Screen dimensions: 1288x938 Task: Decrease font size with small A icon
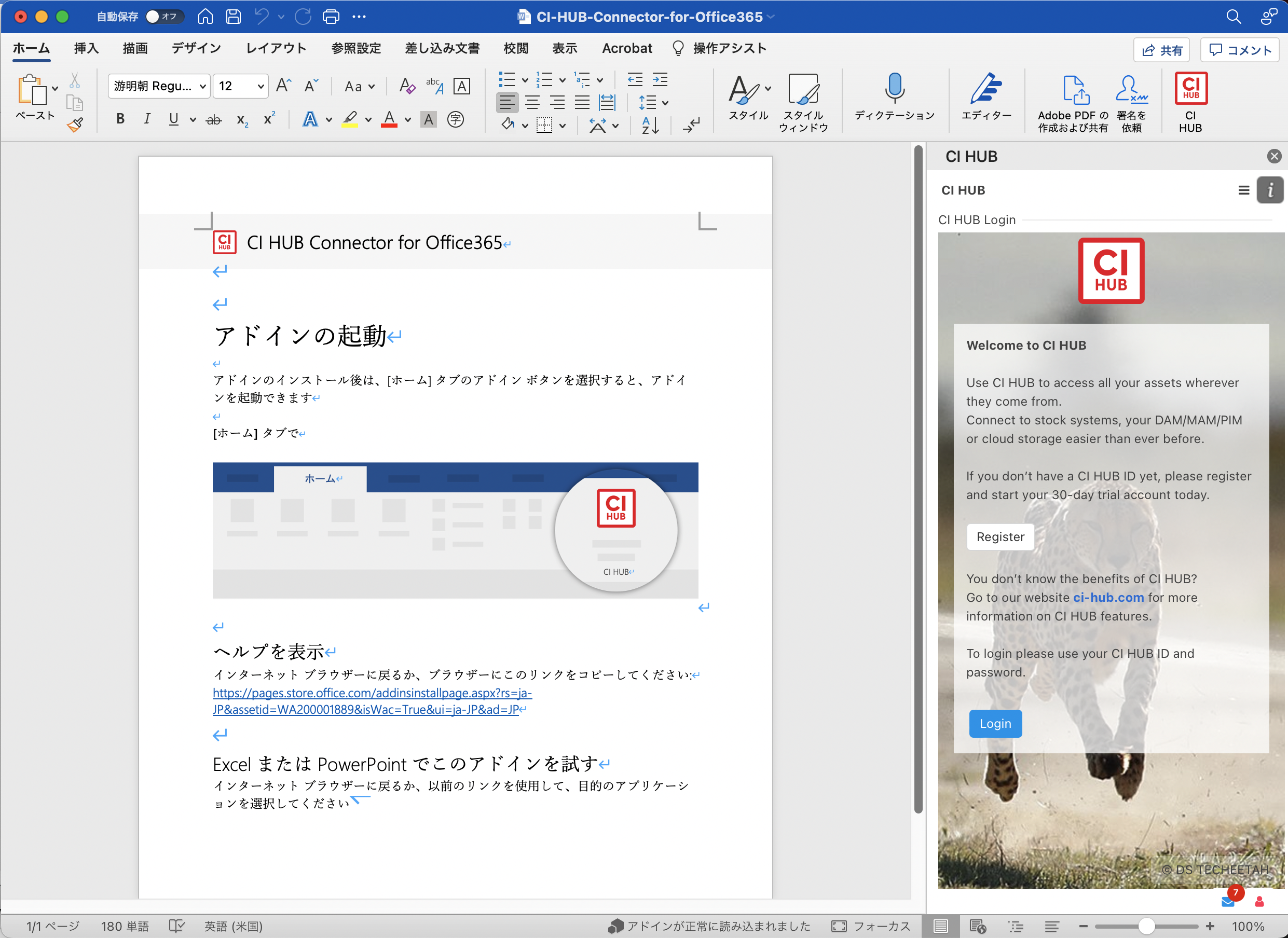coord(311,86)
